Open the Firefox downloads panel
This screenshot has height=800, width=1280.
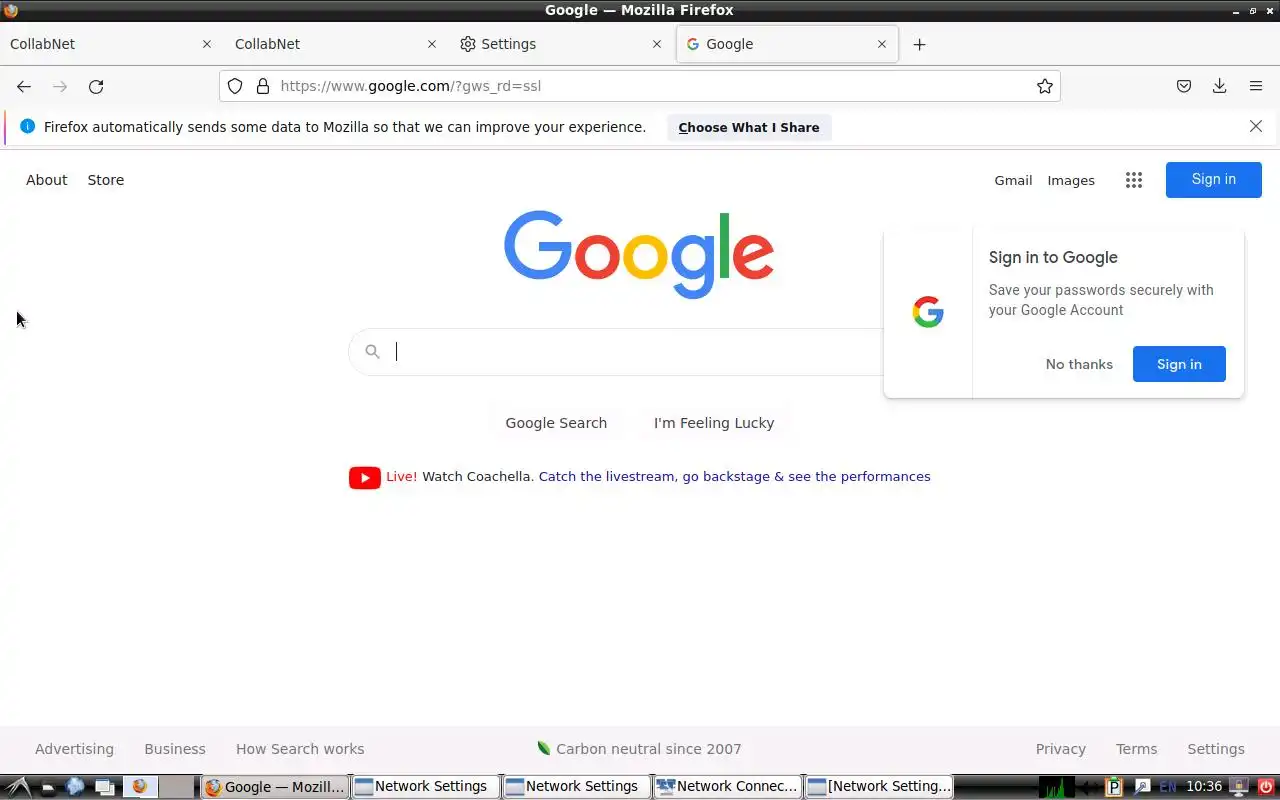(1220, 86)
